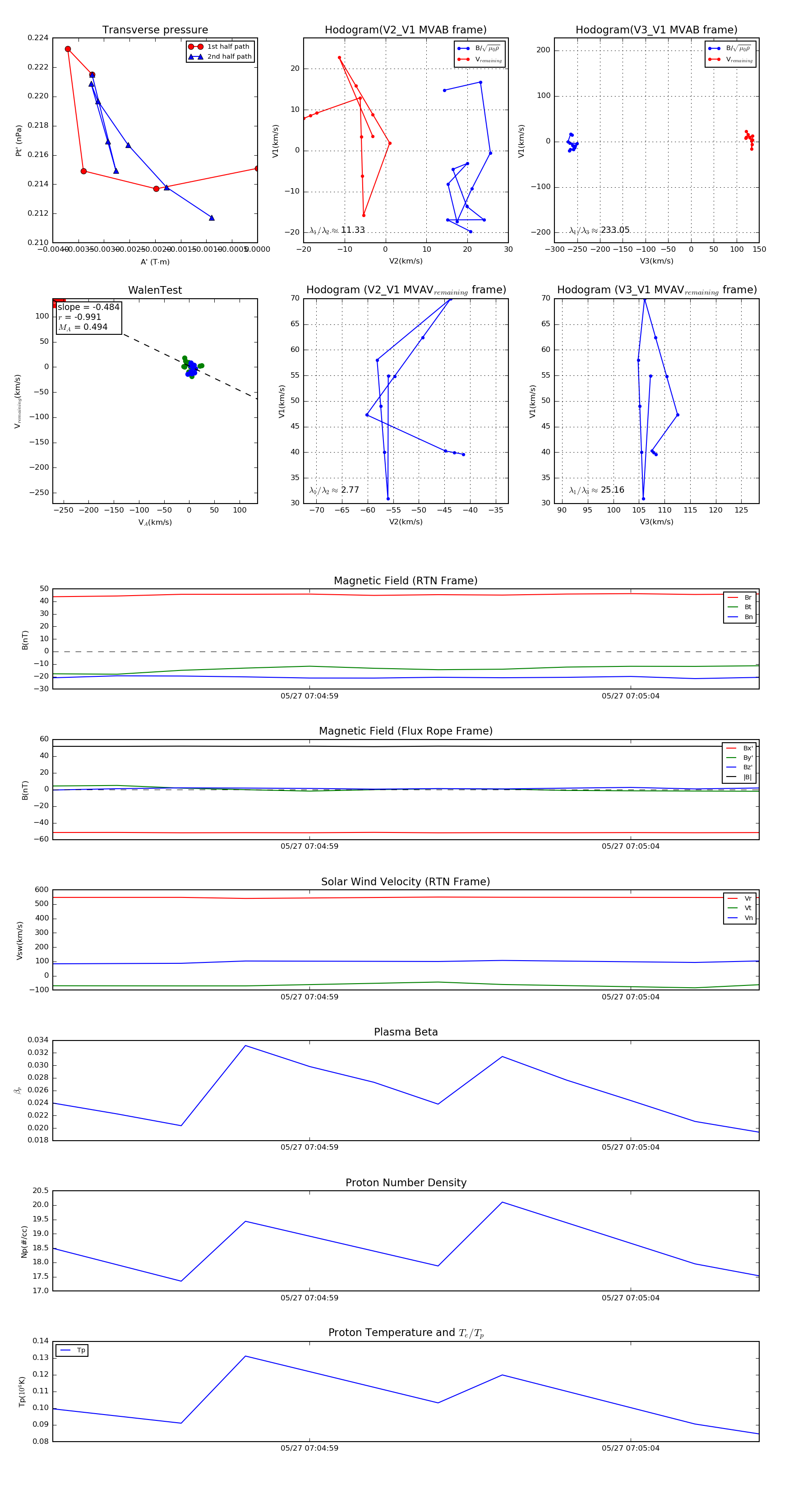
Task: Click the "Hodogram(V3_V1 MVAB frame)" title
Action: [x=656, y=30]
